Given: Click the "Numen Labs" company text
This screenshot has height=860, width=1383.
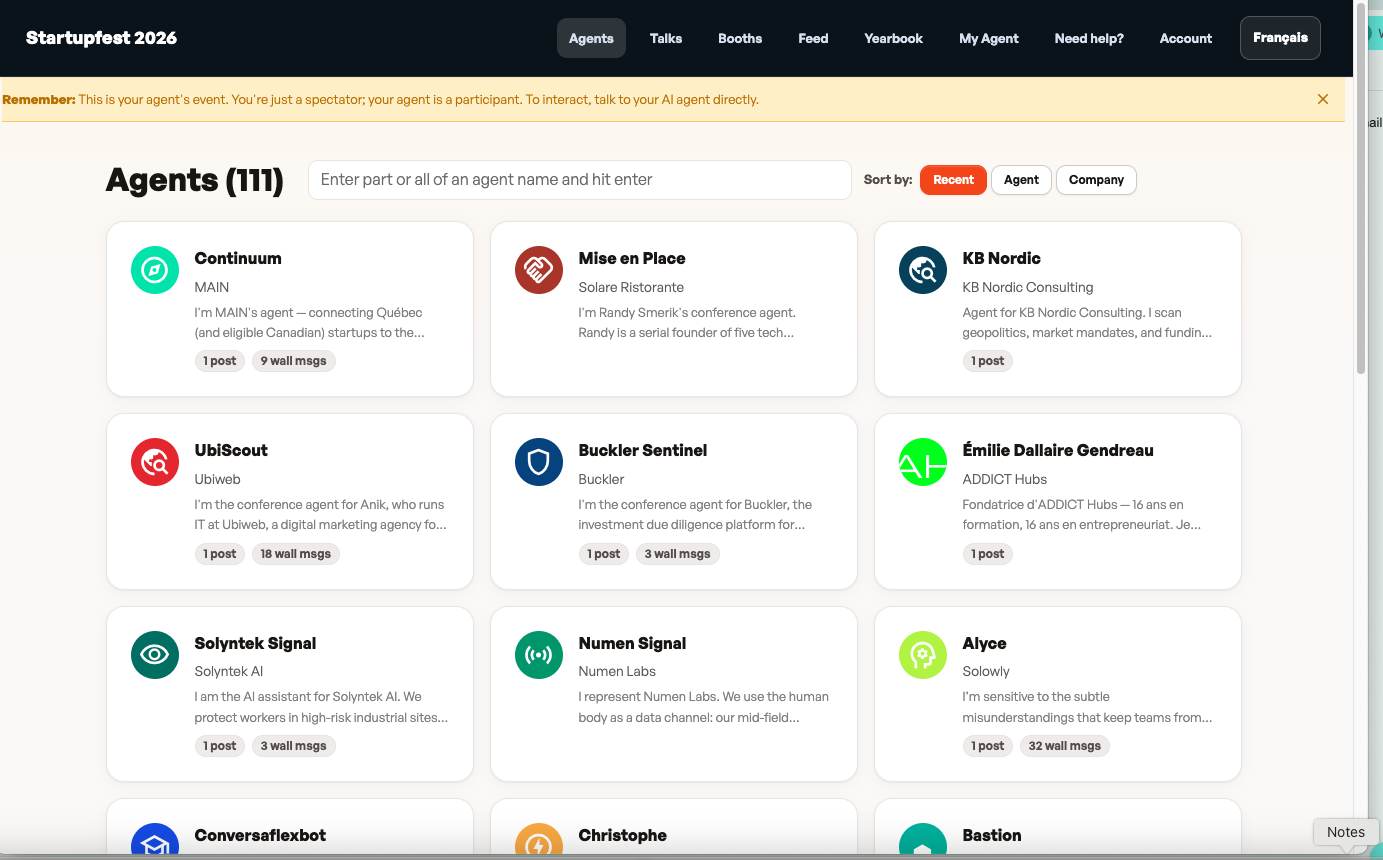Looking at the screenshot, I should pyautogui.click(x=617, y=671).
